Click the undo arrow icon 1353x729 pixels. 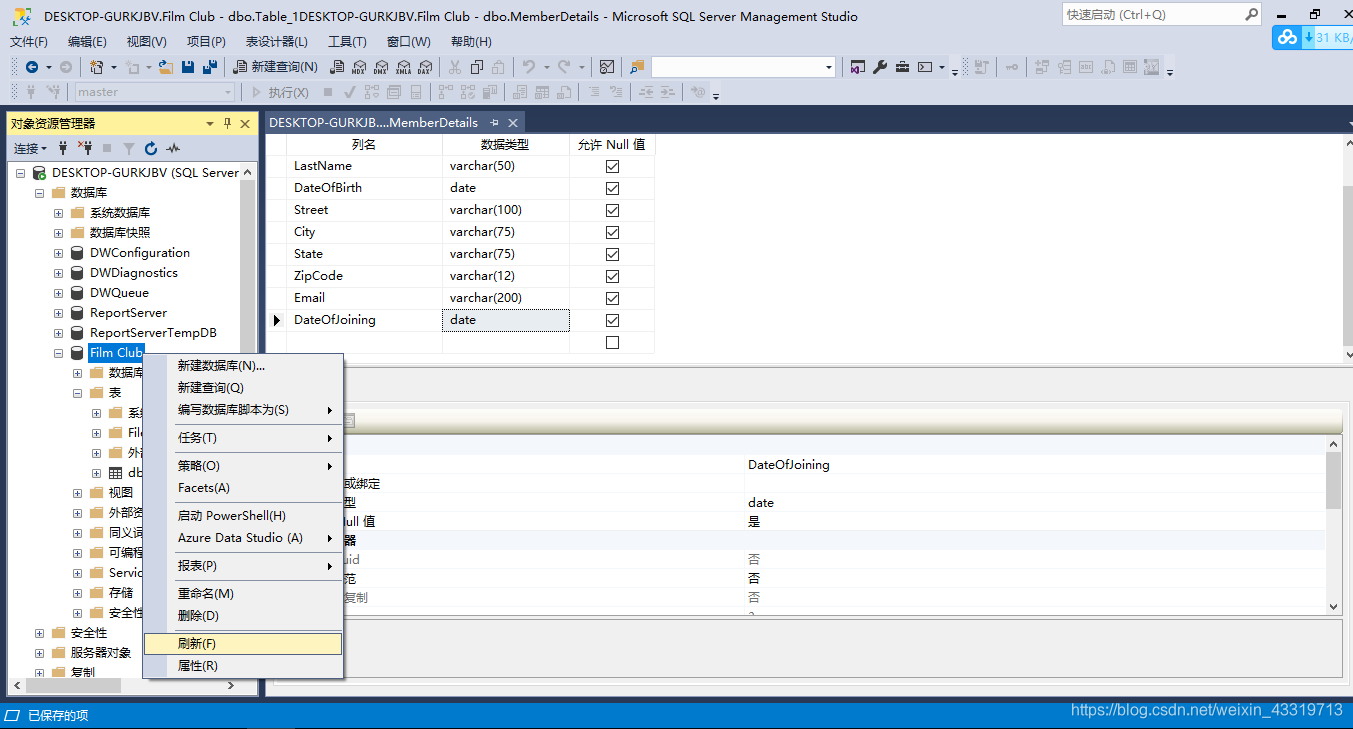pyautogui.click(x=528, y=67)
